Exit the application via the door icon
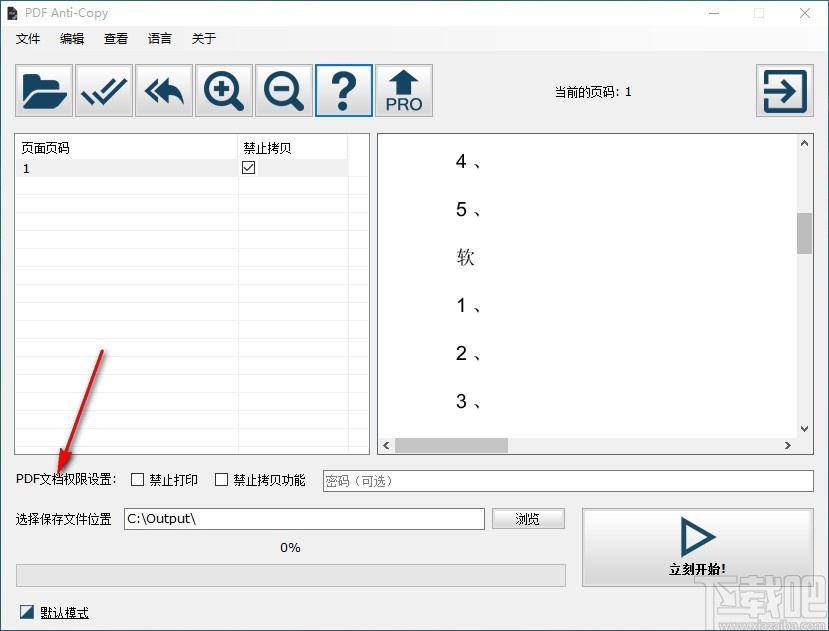The image size is (829, 631). click(784, 90)
